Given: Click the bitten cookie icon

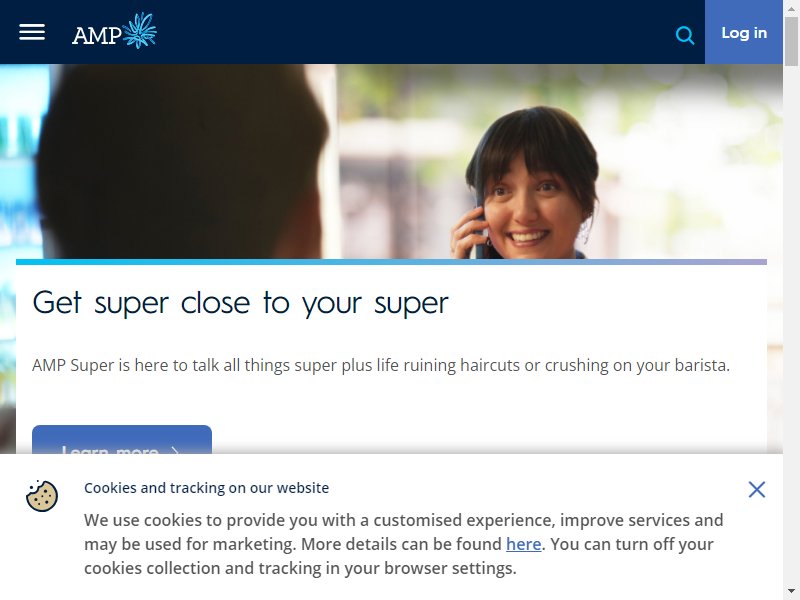Looking at the screenshot, I should click(42, 495).
